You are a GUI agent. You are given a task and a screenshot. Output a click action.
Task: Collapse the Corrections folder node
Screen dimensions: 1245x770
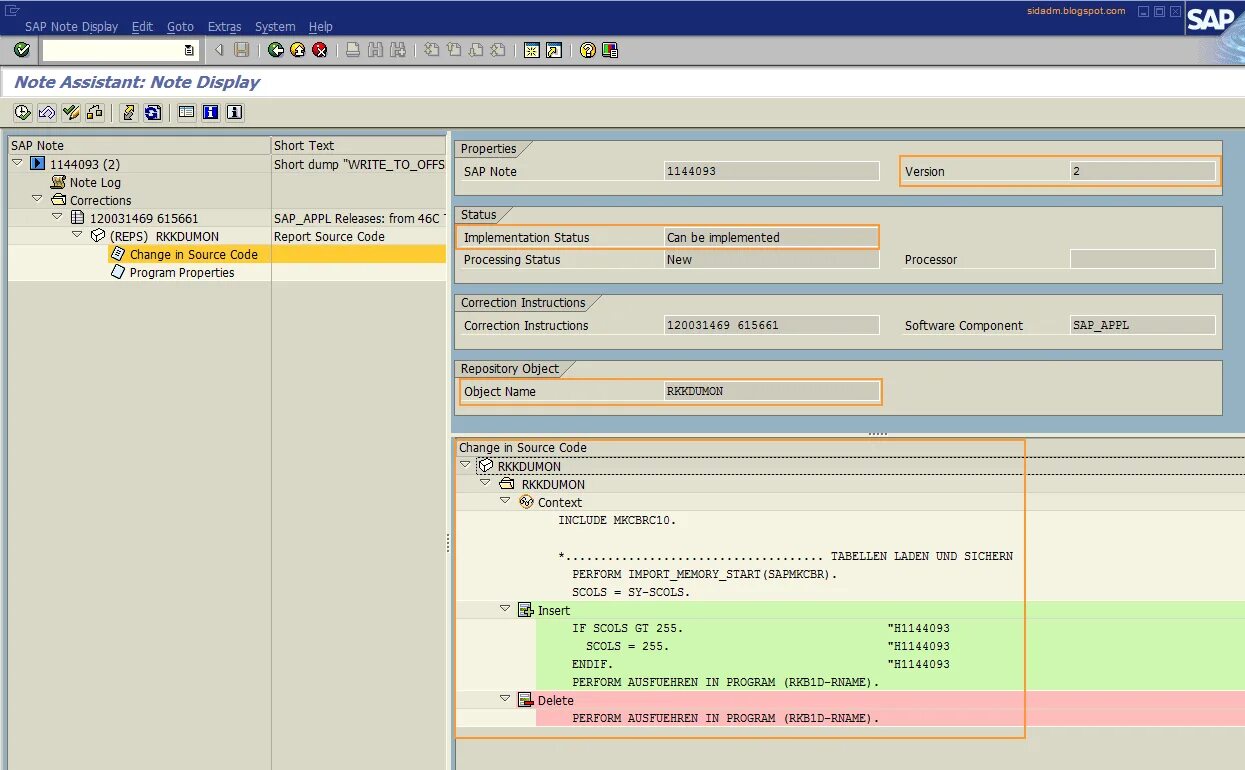click(37, 199)
